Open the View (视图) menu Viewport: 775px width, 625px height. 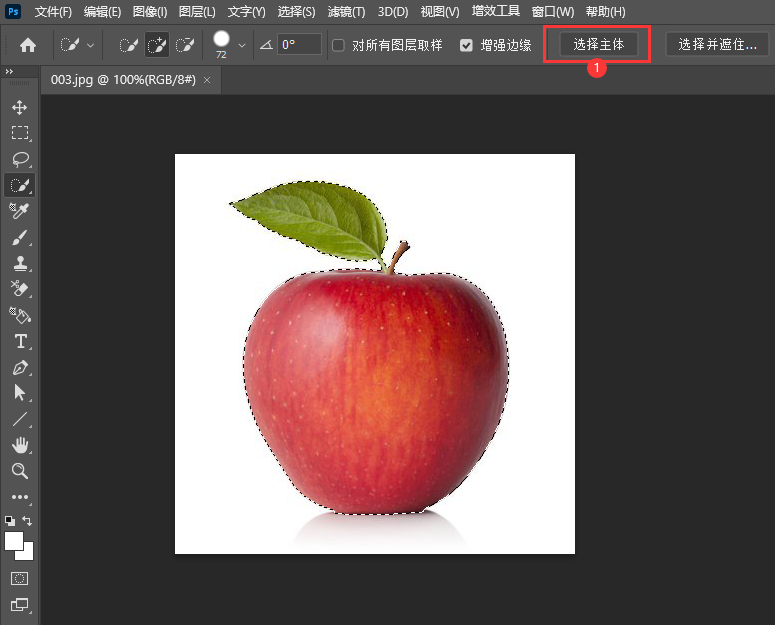pyautogui.click(x=440, y=11)
